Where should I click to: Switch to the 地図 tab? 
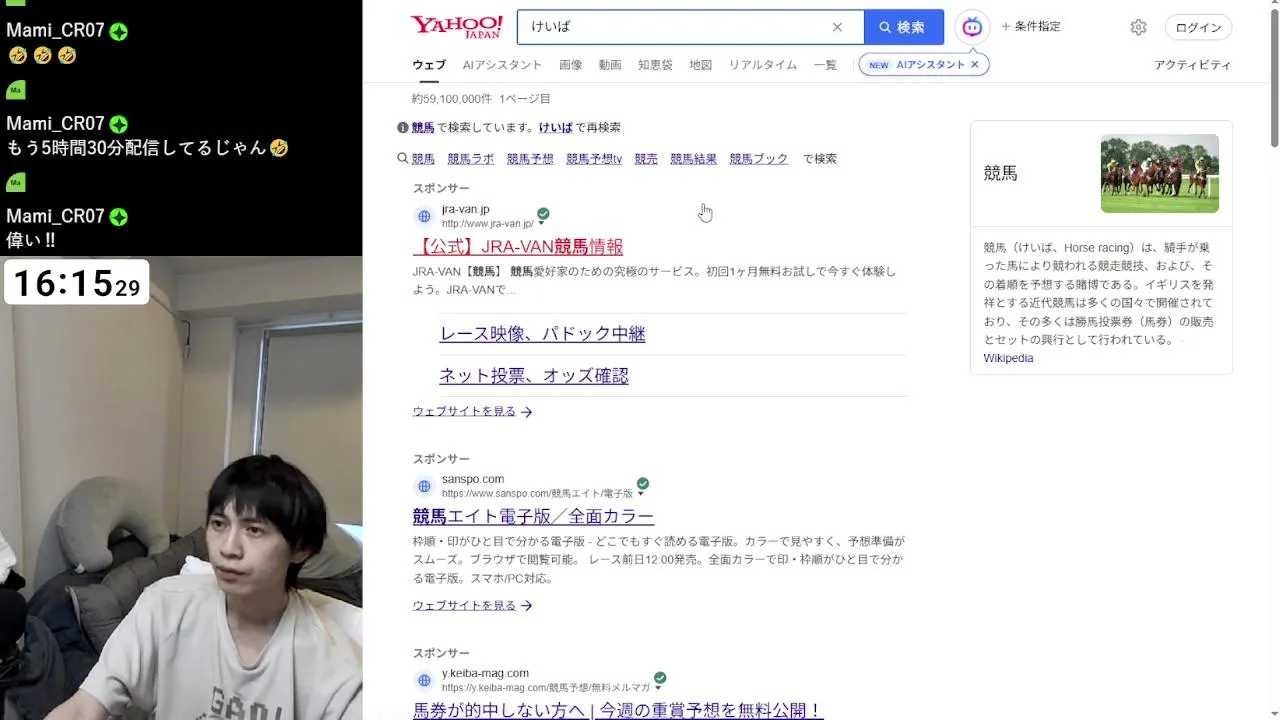701,65
